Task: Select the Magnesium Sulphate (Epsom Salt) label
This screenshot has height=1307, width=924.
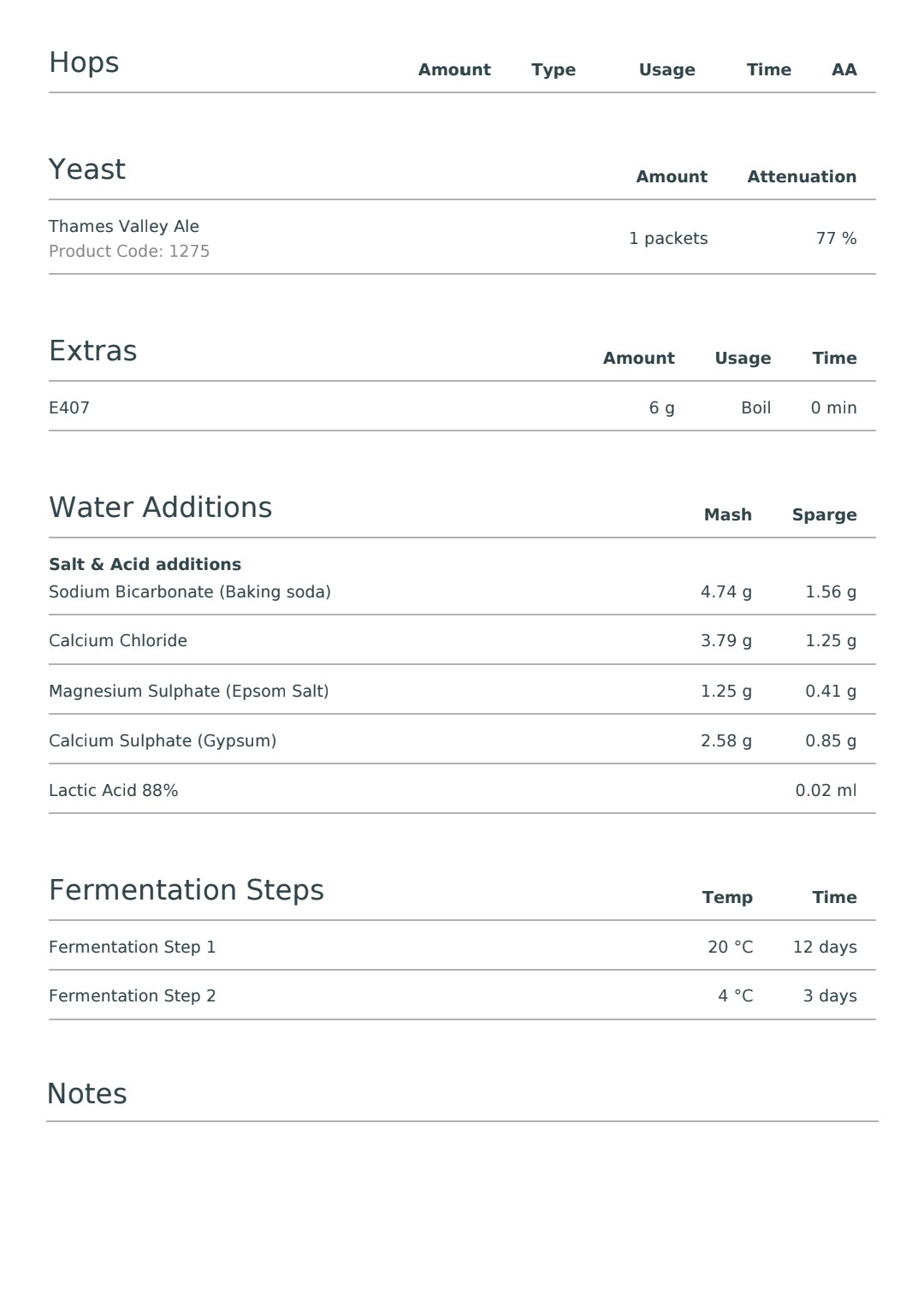Action: 189,691
